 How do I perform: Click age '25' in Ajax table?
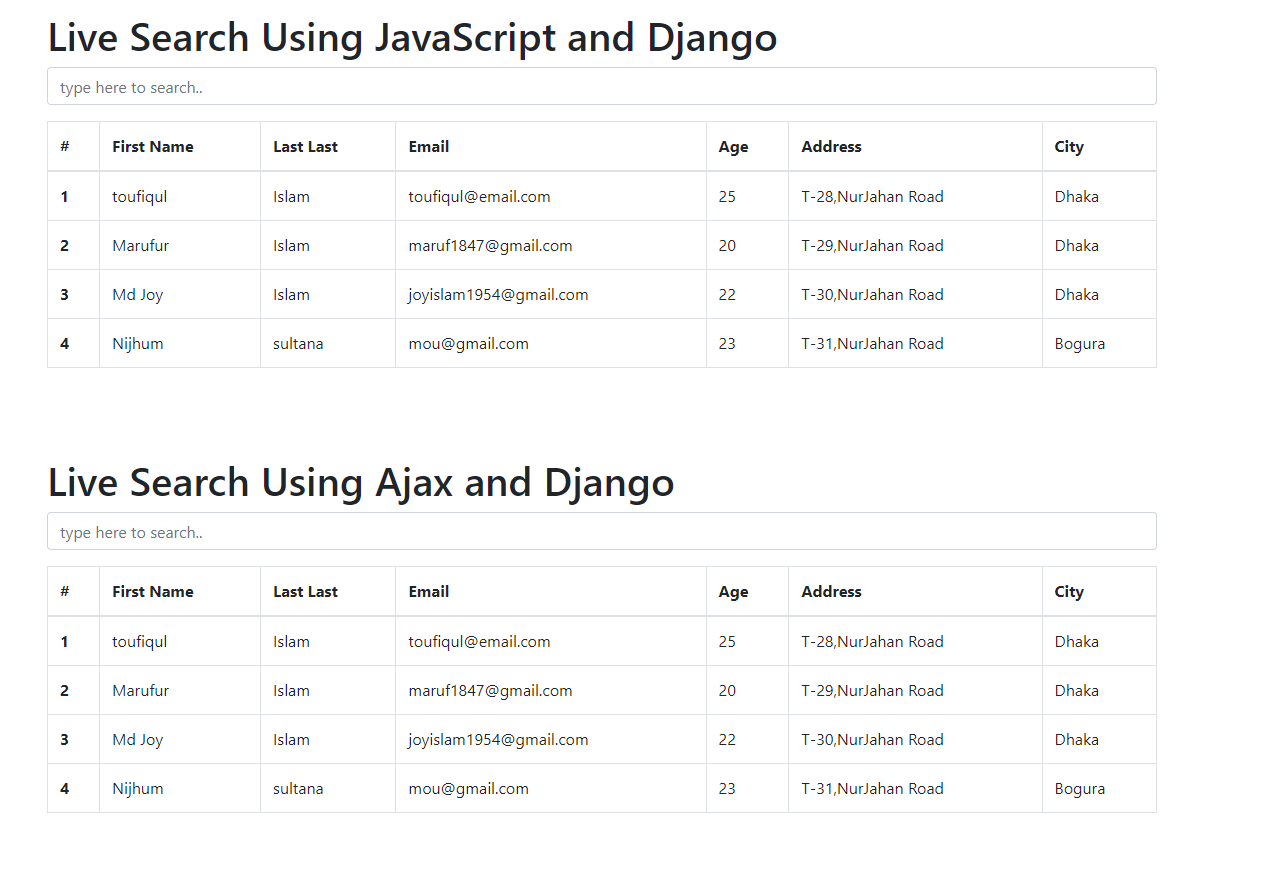727,641
